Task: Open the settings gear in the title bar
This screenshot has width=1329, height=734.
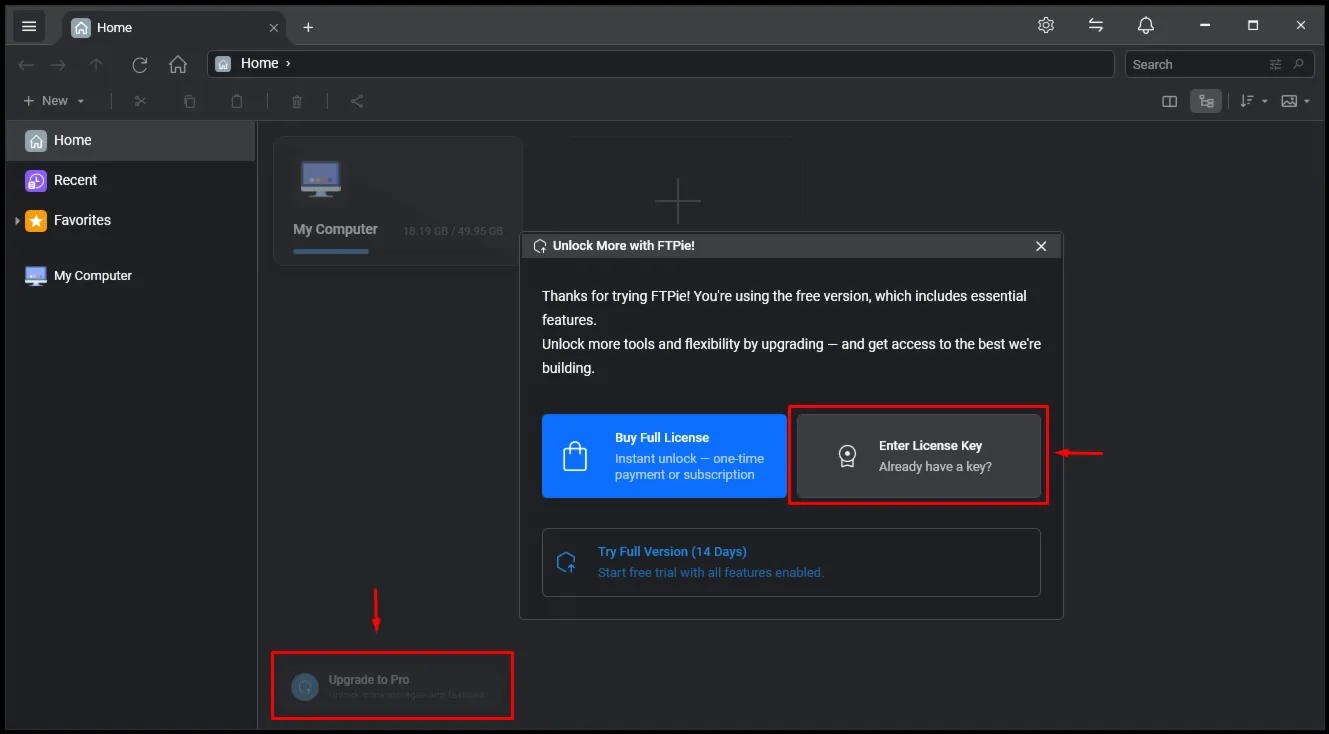Action: [x=1046, y=26]
